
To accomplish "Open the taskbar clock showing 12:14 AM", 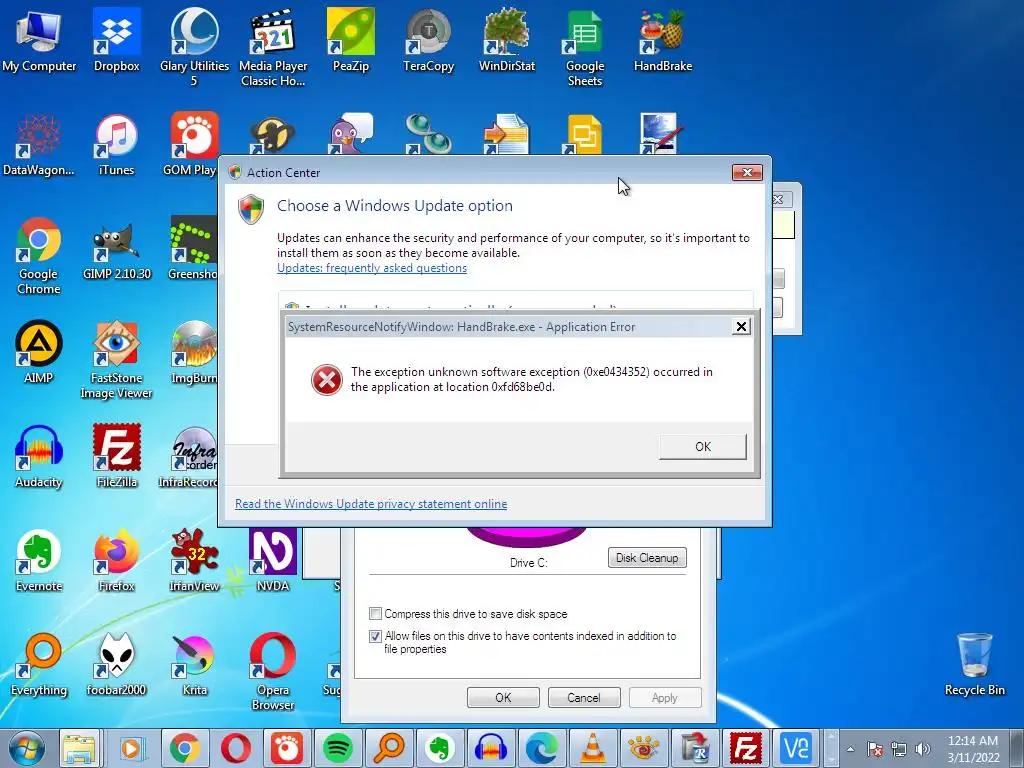I will coord(973,749).
